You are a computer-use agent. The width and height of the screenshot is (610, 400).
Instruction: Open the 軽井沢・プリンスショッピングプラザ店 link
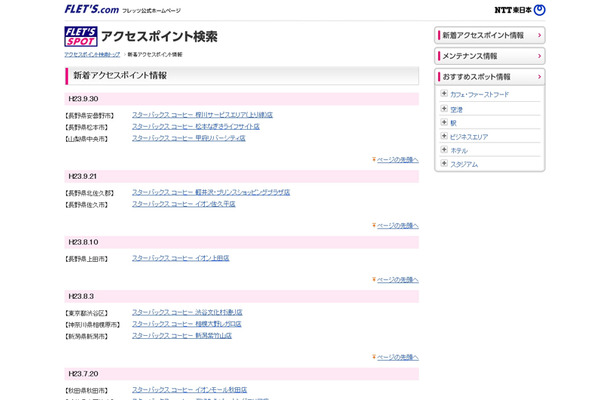click(211, 193)
